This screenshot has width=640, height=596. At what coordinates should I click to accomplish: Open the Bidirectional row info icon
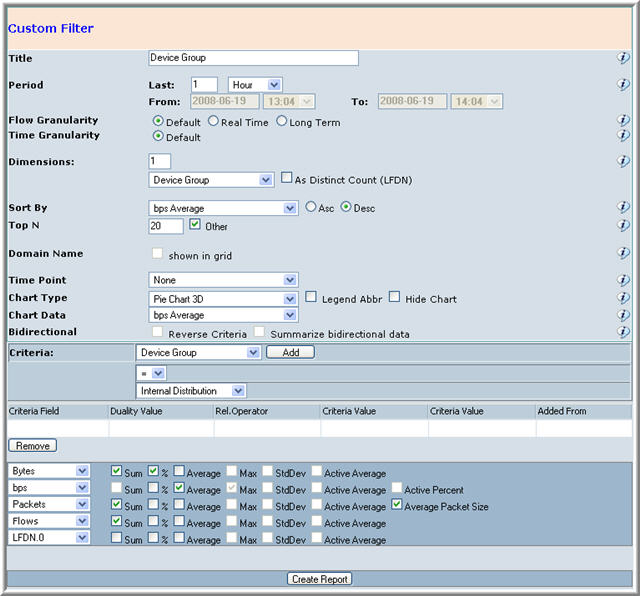coord(623,331)
